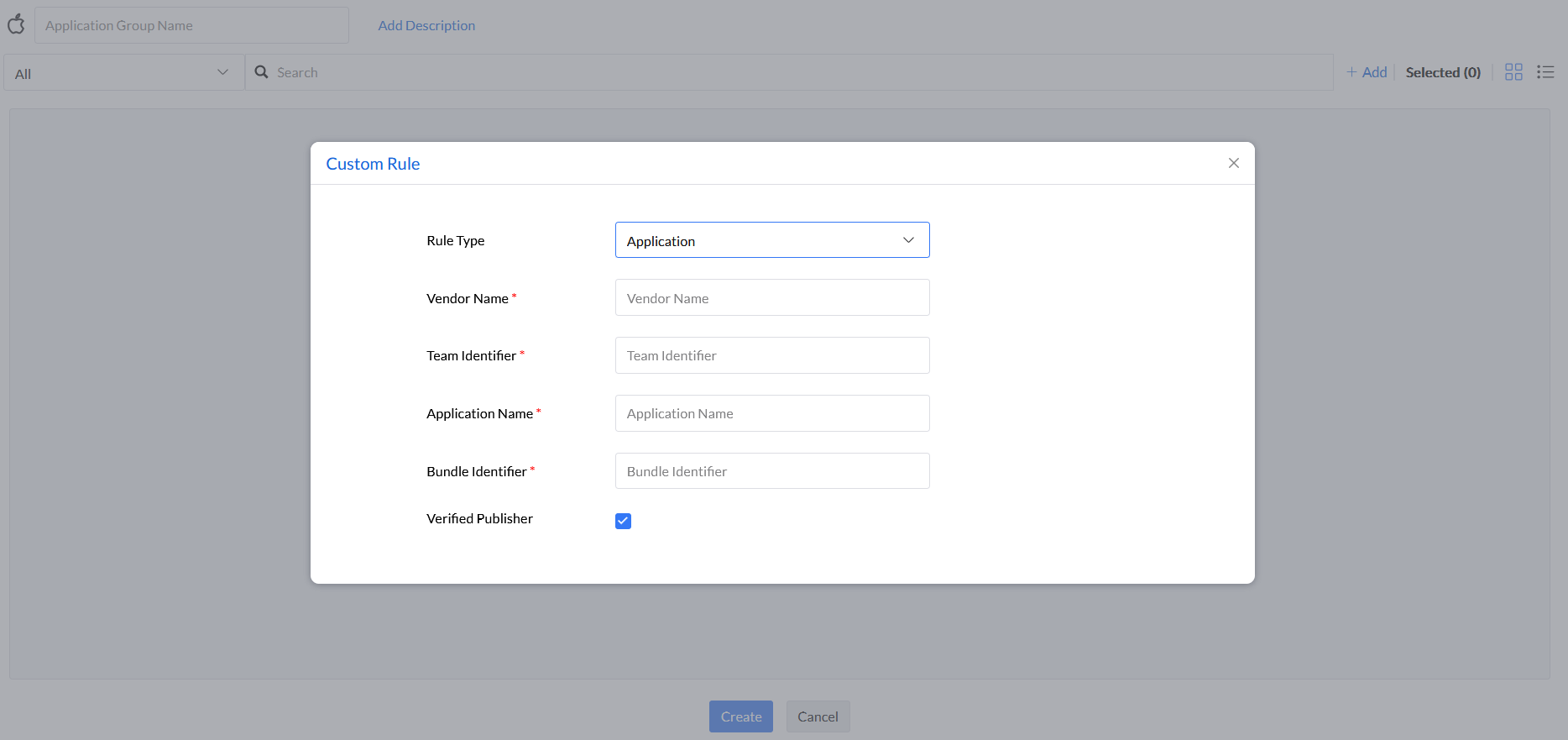Open the Add Description link
The image size is (1568, 740).
click(426, 25)
